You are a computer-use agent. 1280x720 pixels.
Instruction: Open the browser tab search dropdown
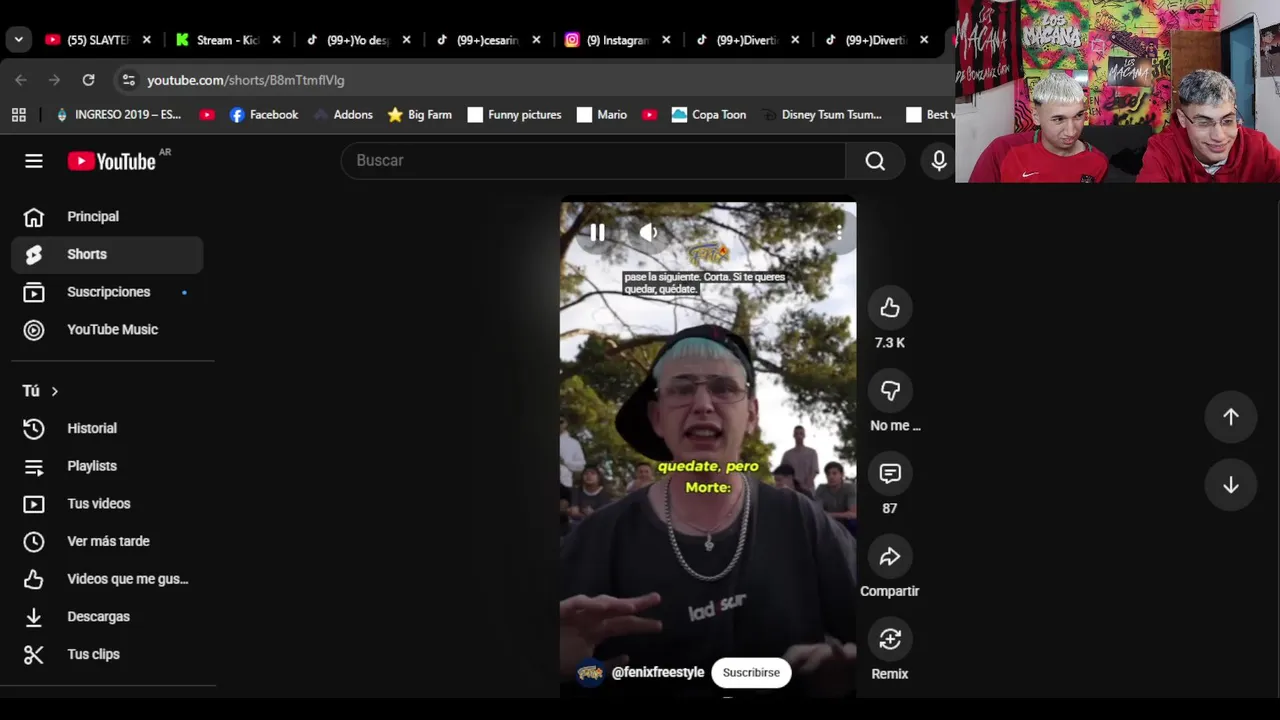(19, 40)
